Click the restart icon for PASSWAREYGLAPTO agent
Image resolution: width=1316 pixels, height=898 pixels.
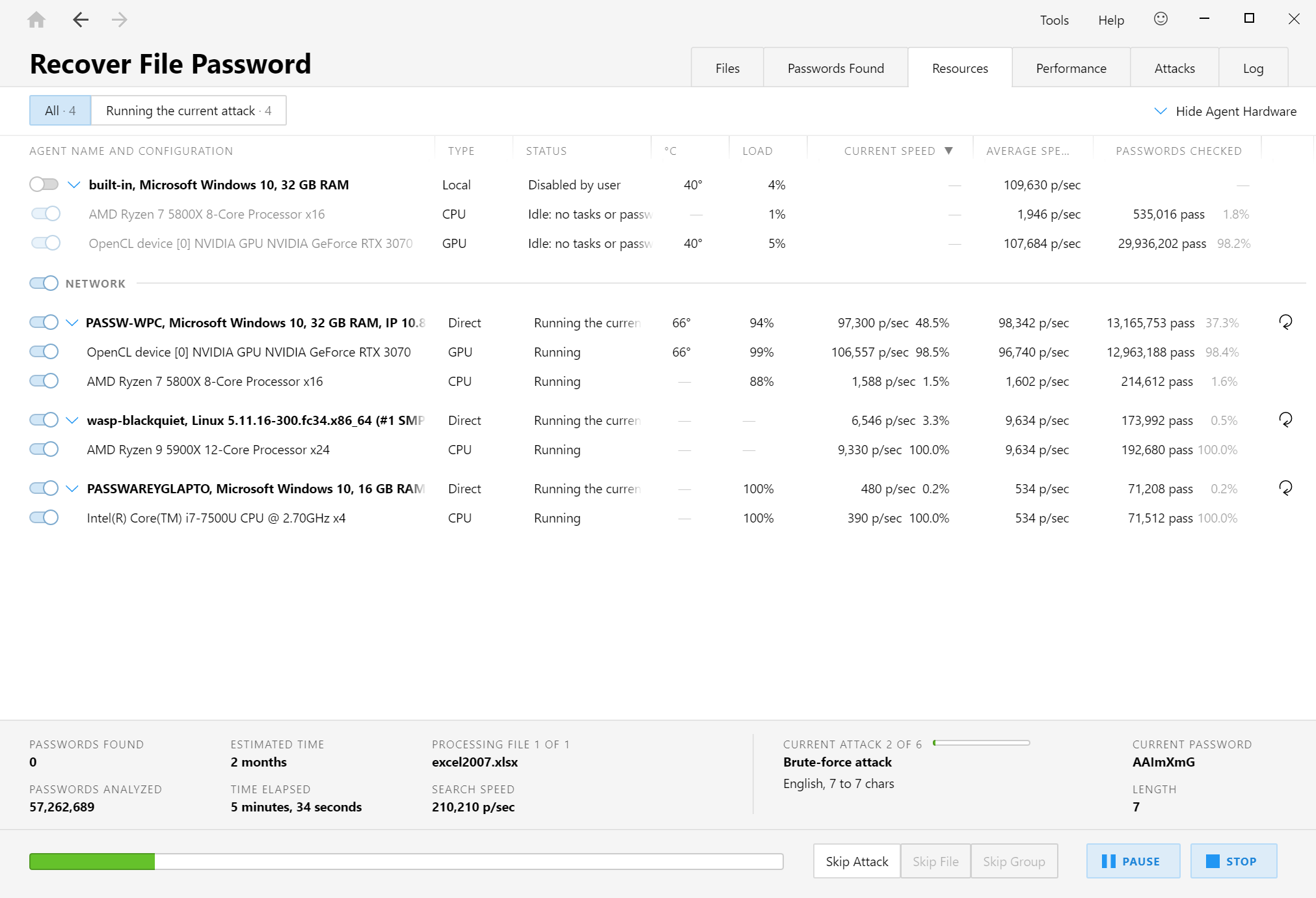1285,488
